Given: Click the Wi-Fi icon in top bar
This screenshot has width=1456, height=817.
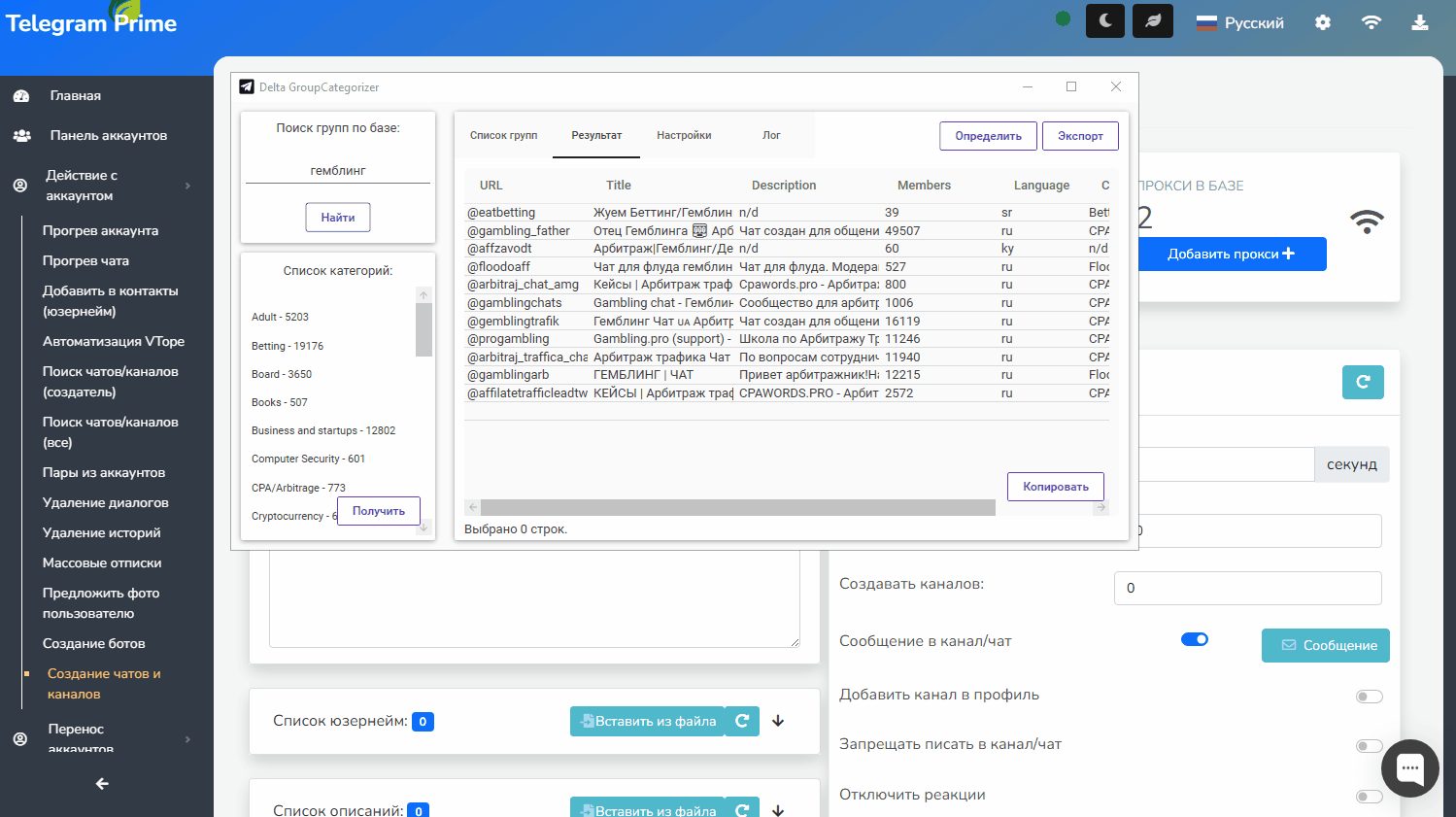Looking at the screenshot, I should 1371,22.
